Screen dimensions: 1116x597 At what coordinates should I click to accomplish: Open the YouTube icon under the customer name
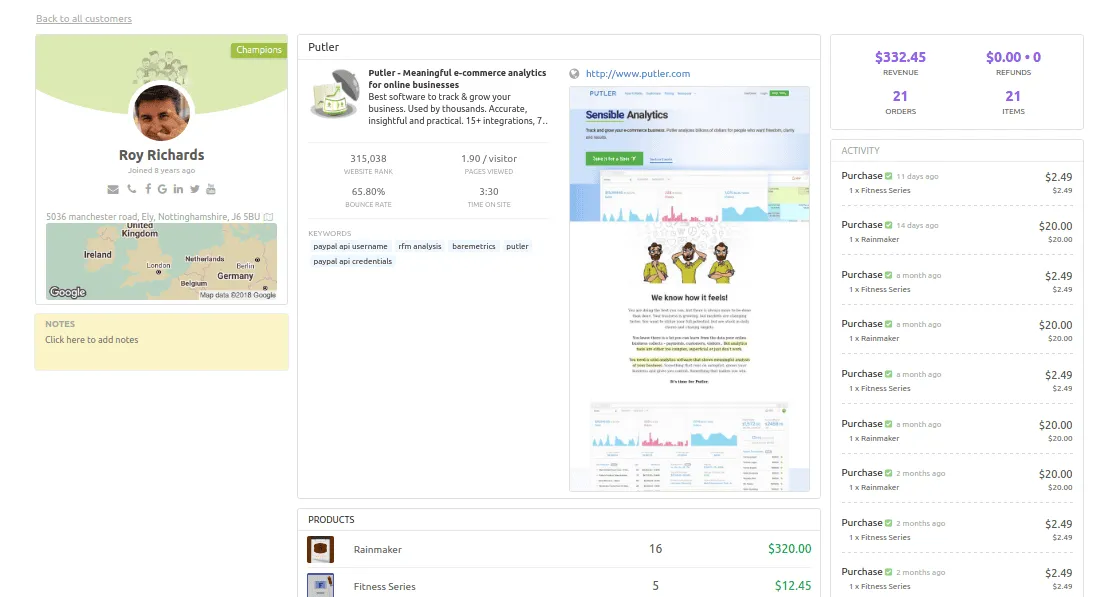[211, 189]
